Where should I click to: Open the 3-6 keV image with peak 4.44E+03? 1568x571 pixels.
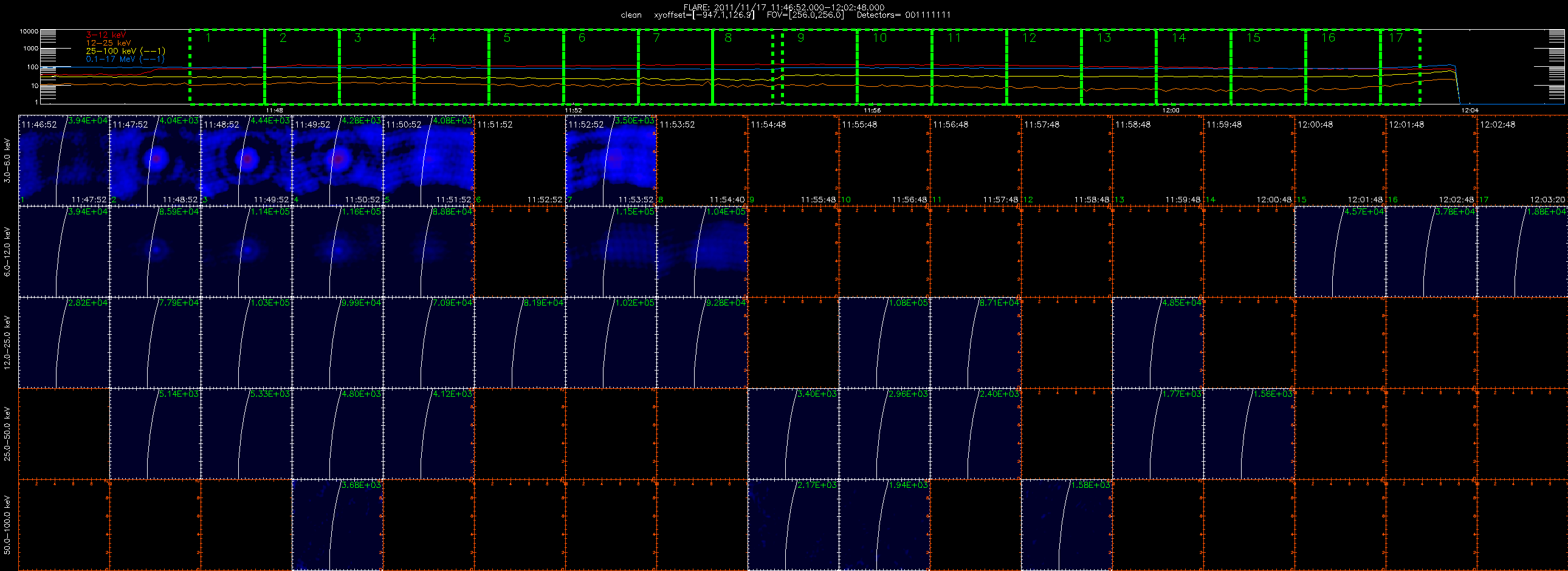click(x=247, y=160)
